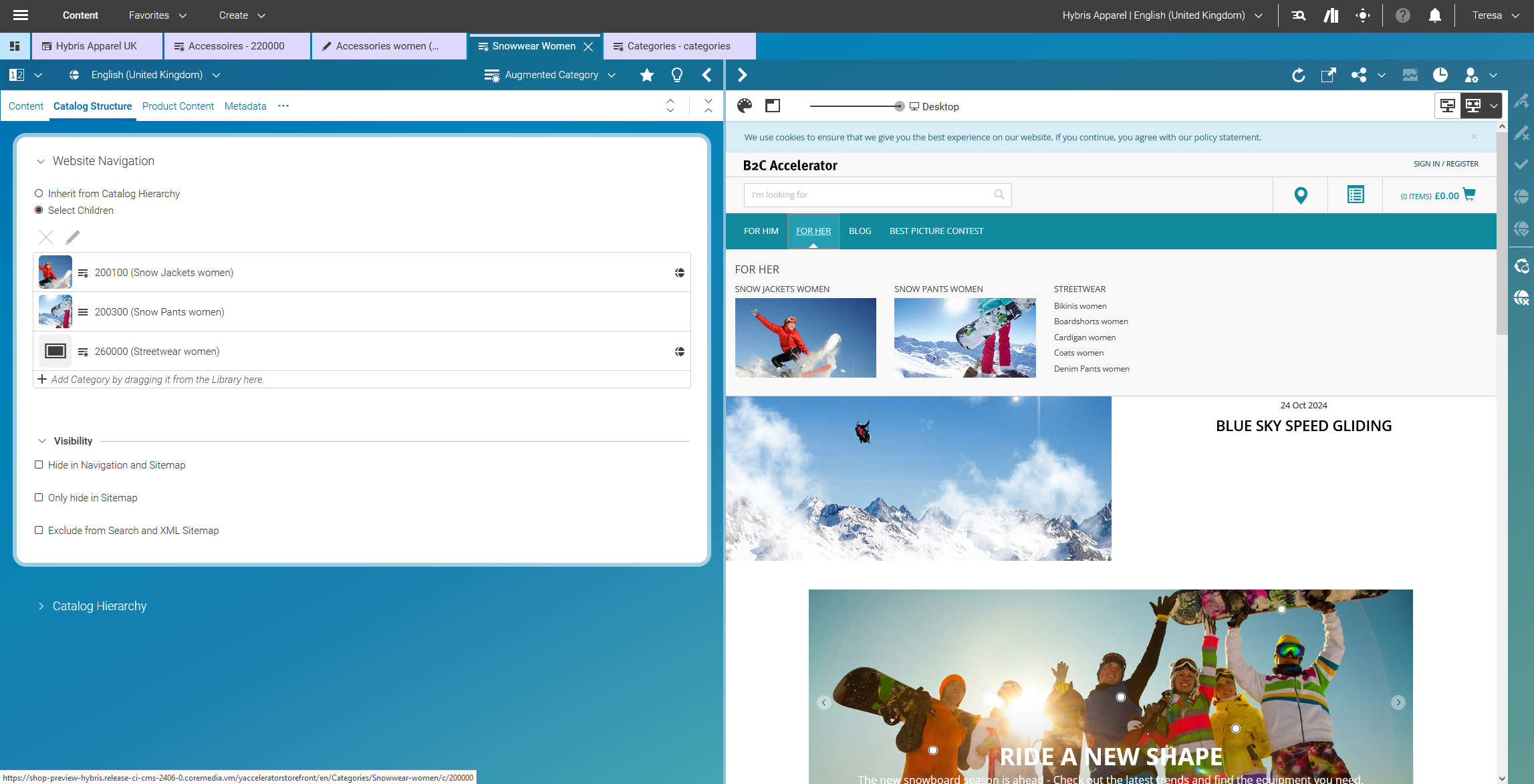
Task: Open preview in new browser tab icon
Action: pyautogui.click(x=1329, y=75)
